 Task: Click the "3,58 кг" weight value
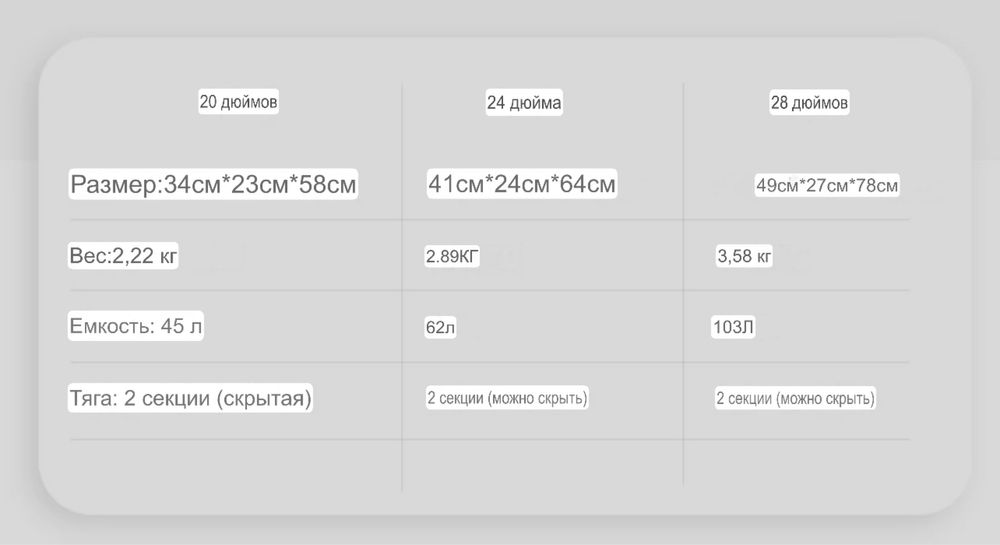pyautogui.click(x=744, y=257)
